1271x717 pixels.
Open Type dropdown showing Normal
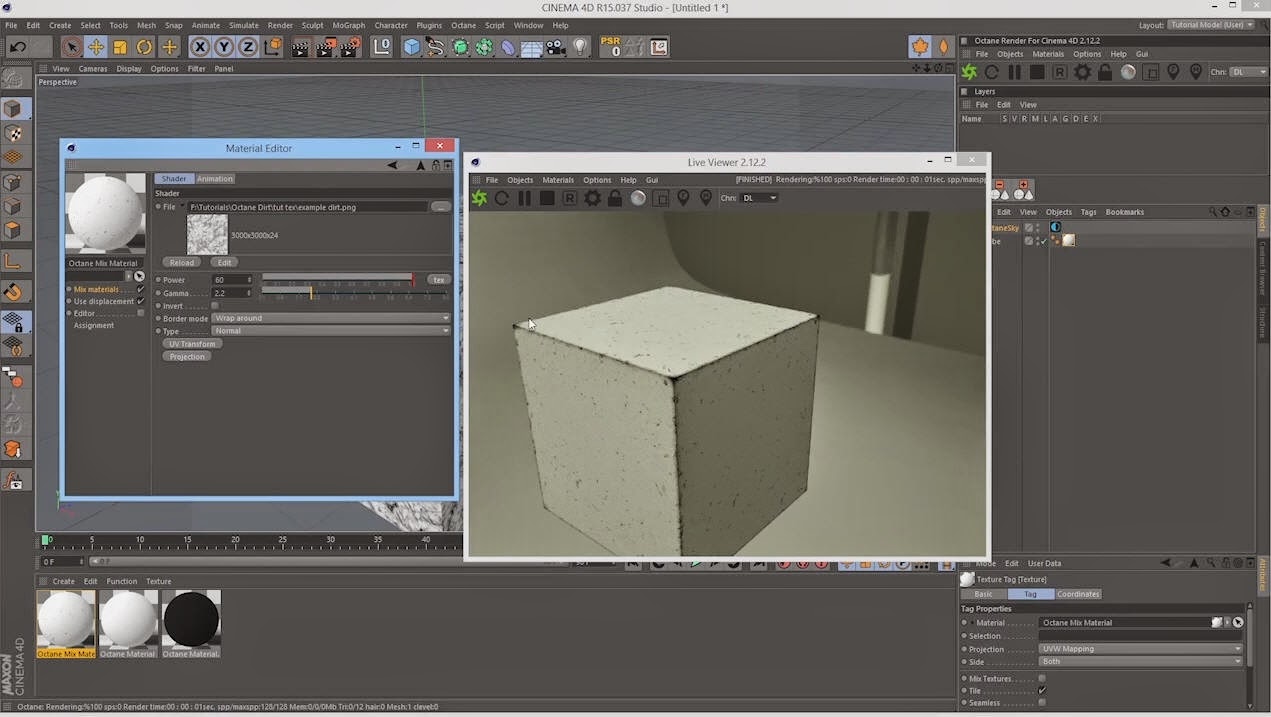click(331, 330)
